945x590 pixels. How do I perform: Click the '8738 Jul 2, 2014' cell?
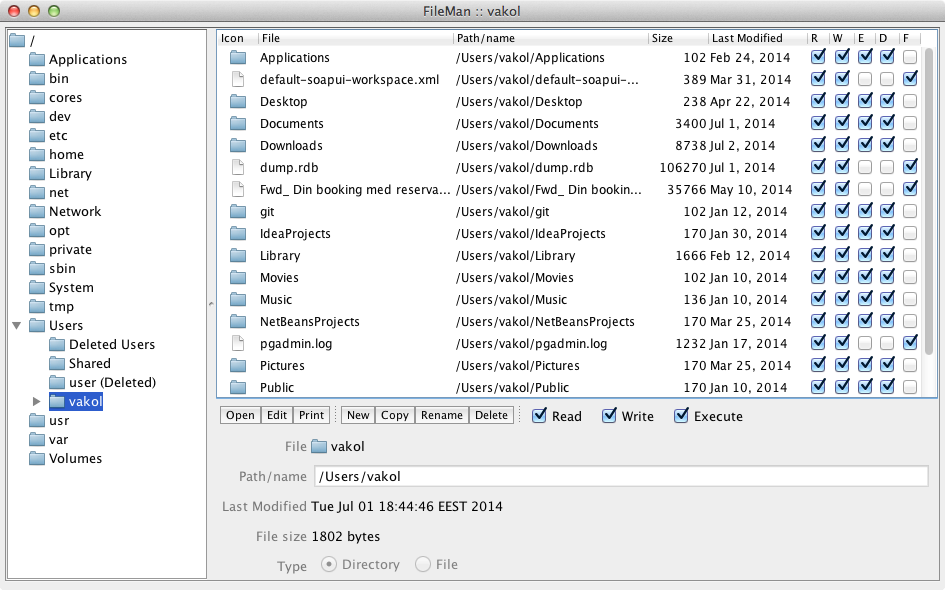[x=725, y=146]
